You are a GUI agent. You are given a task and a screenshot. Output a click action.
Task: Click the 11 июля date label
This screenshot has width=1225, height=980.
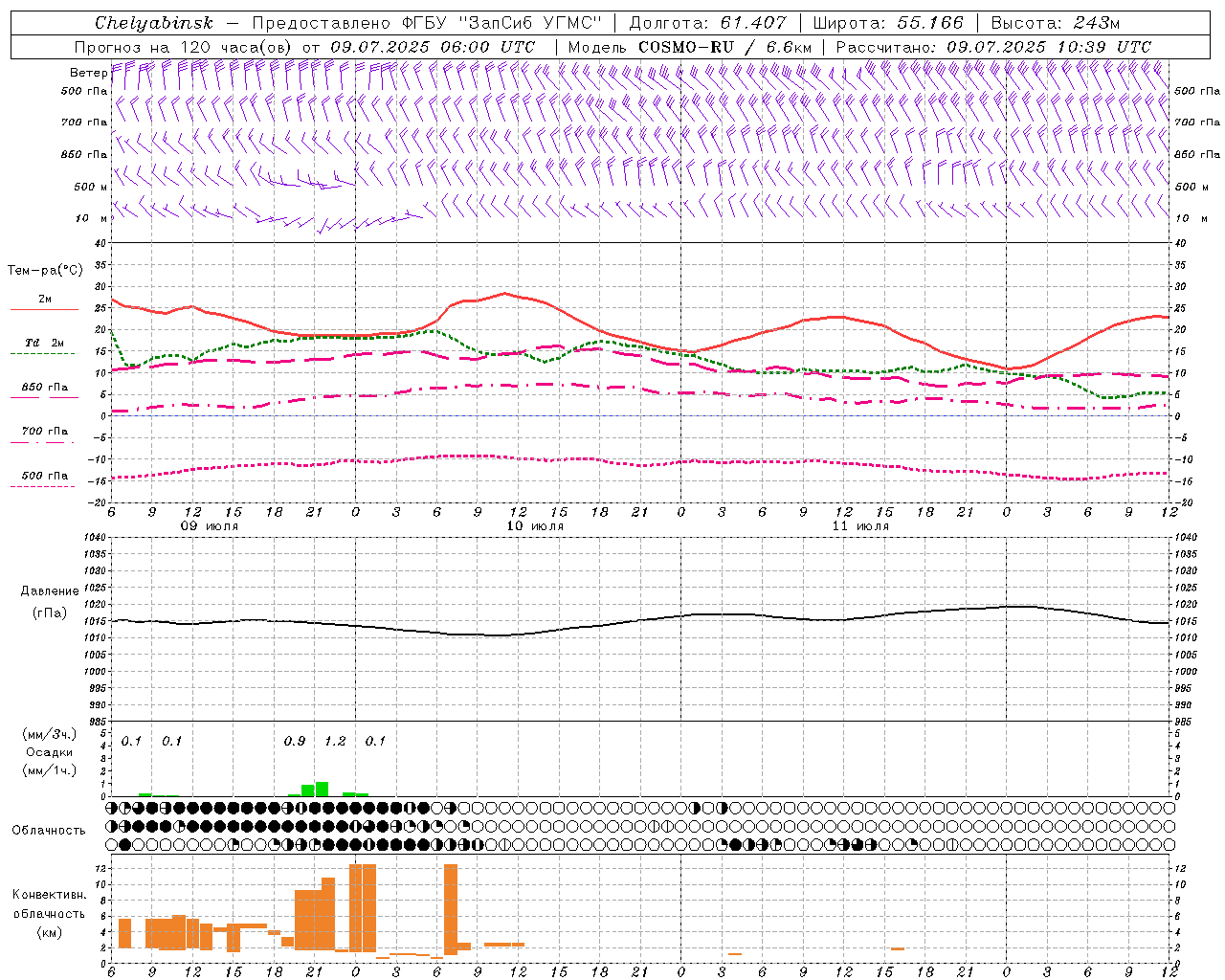pyautogui.click(x=860, y=526)
